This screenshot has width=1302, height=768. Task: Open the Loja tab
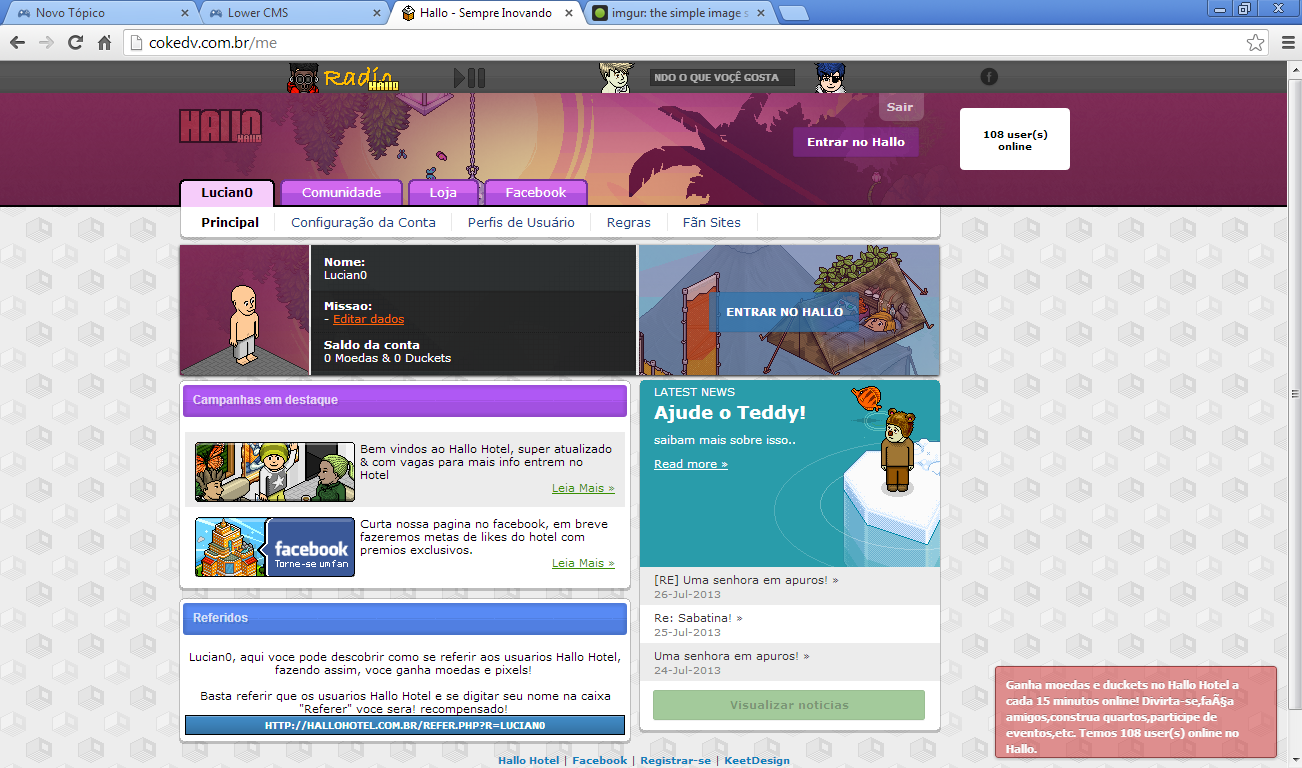(x=443, y=193)
